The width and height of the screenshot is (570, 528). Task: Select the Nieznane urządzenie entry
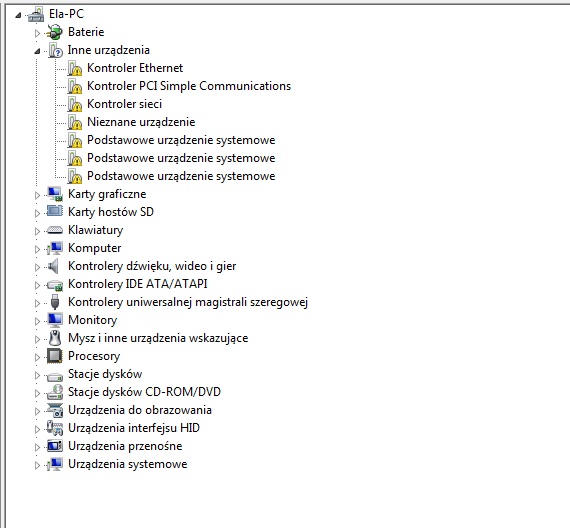pos(141,122)
